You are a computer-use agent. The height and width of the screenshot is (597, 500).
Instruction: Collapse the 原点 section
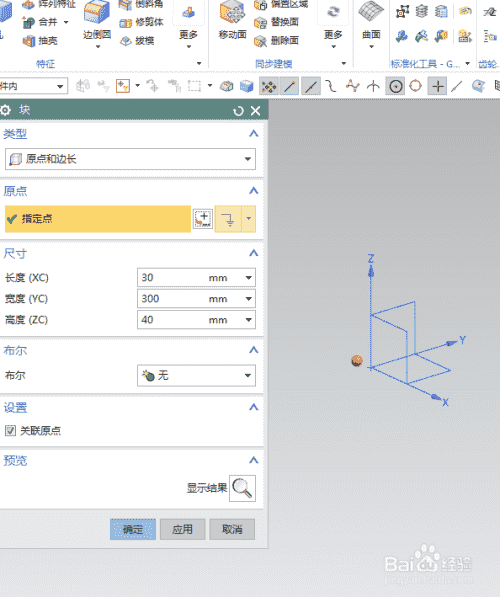(x=253, y=191)
